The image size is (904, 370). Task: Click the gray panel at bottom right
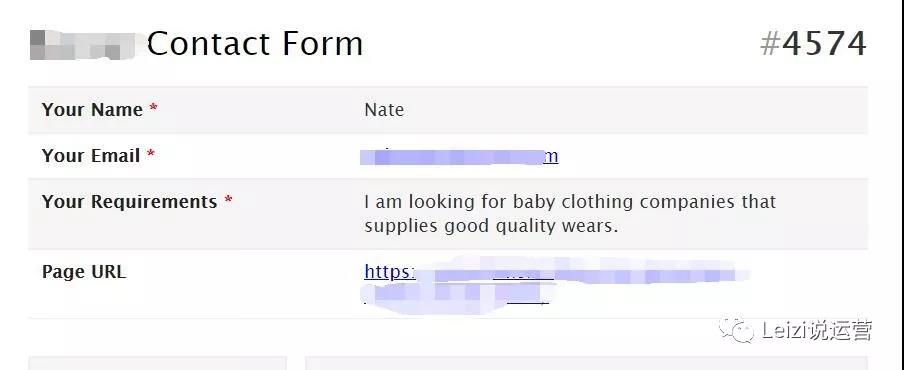[586, 363]
